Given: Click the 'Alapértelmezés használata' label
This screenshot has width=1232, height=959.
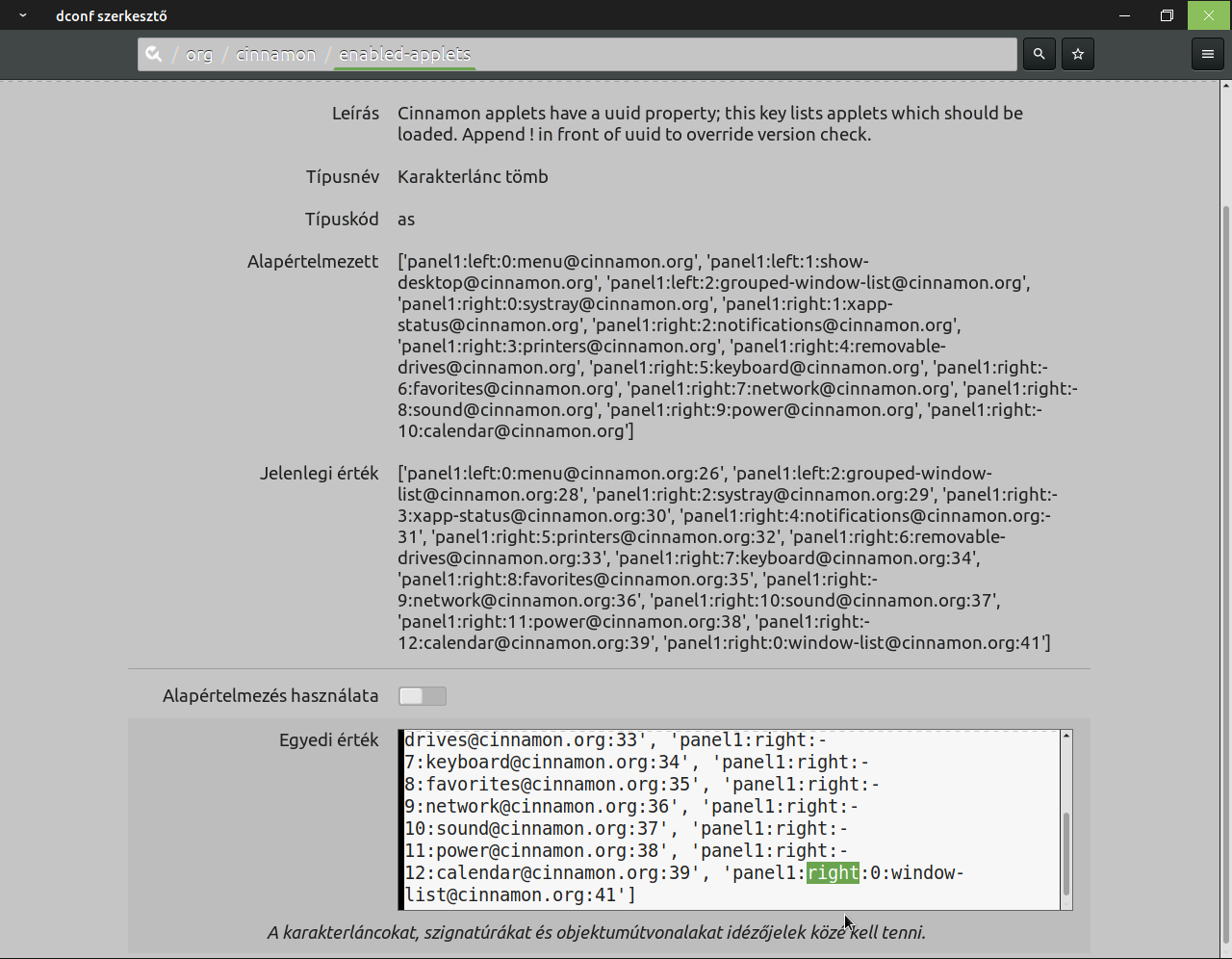Looking at the screenshot, I should pos(270,696).
